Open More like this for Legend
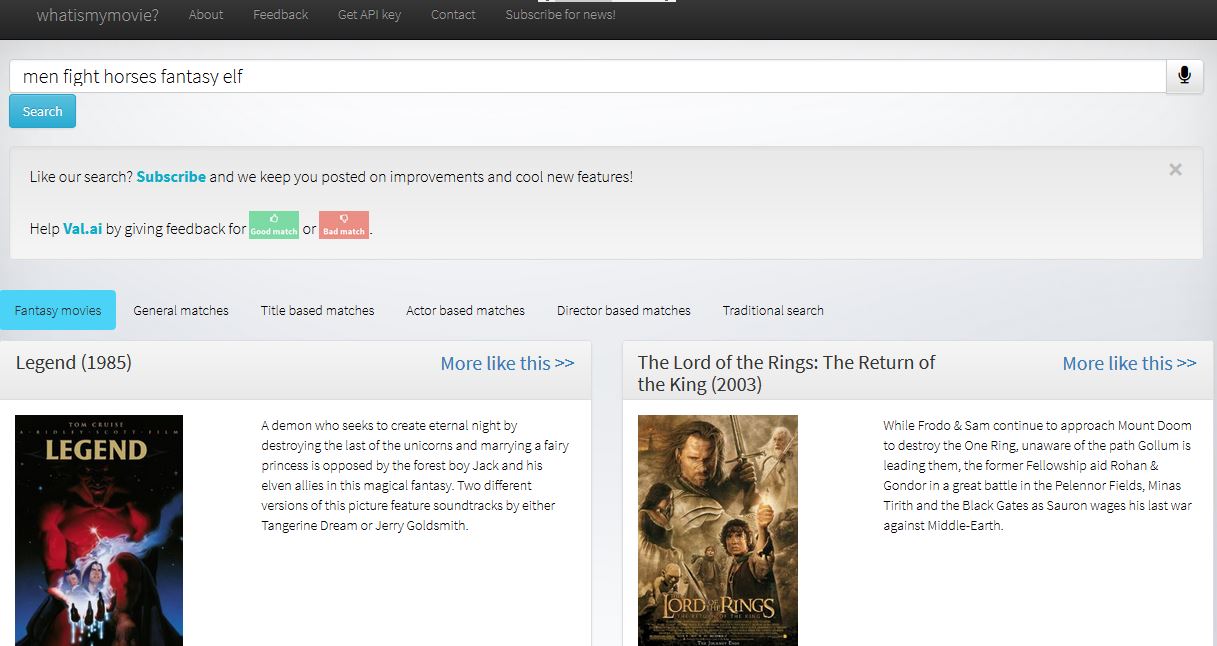The image size is (1217, 646). (507, 363)
